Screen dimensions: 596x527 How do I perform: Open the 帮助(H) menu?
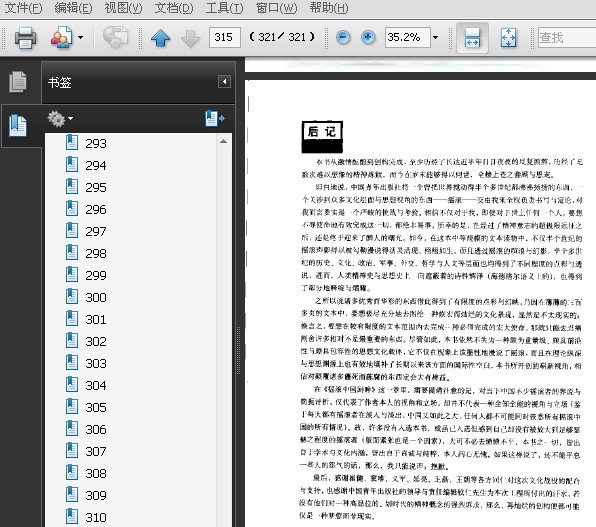[329, 8]
